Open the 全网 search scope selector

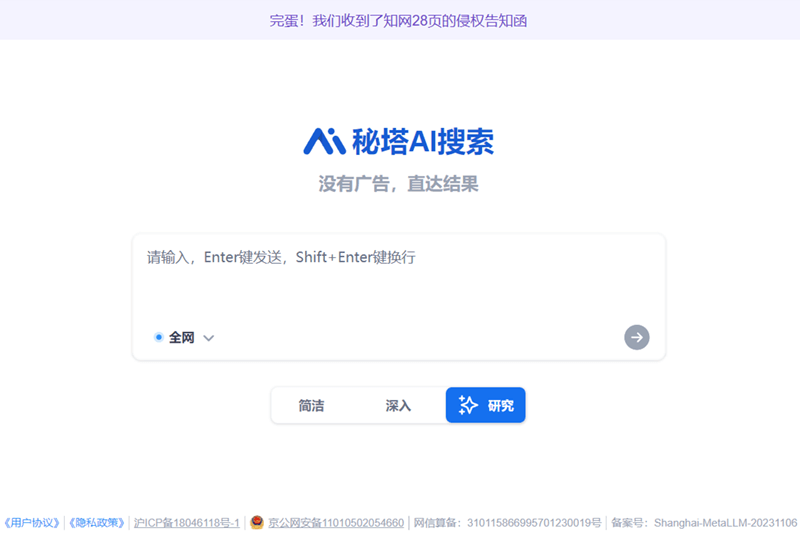click(184, 337)
